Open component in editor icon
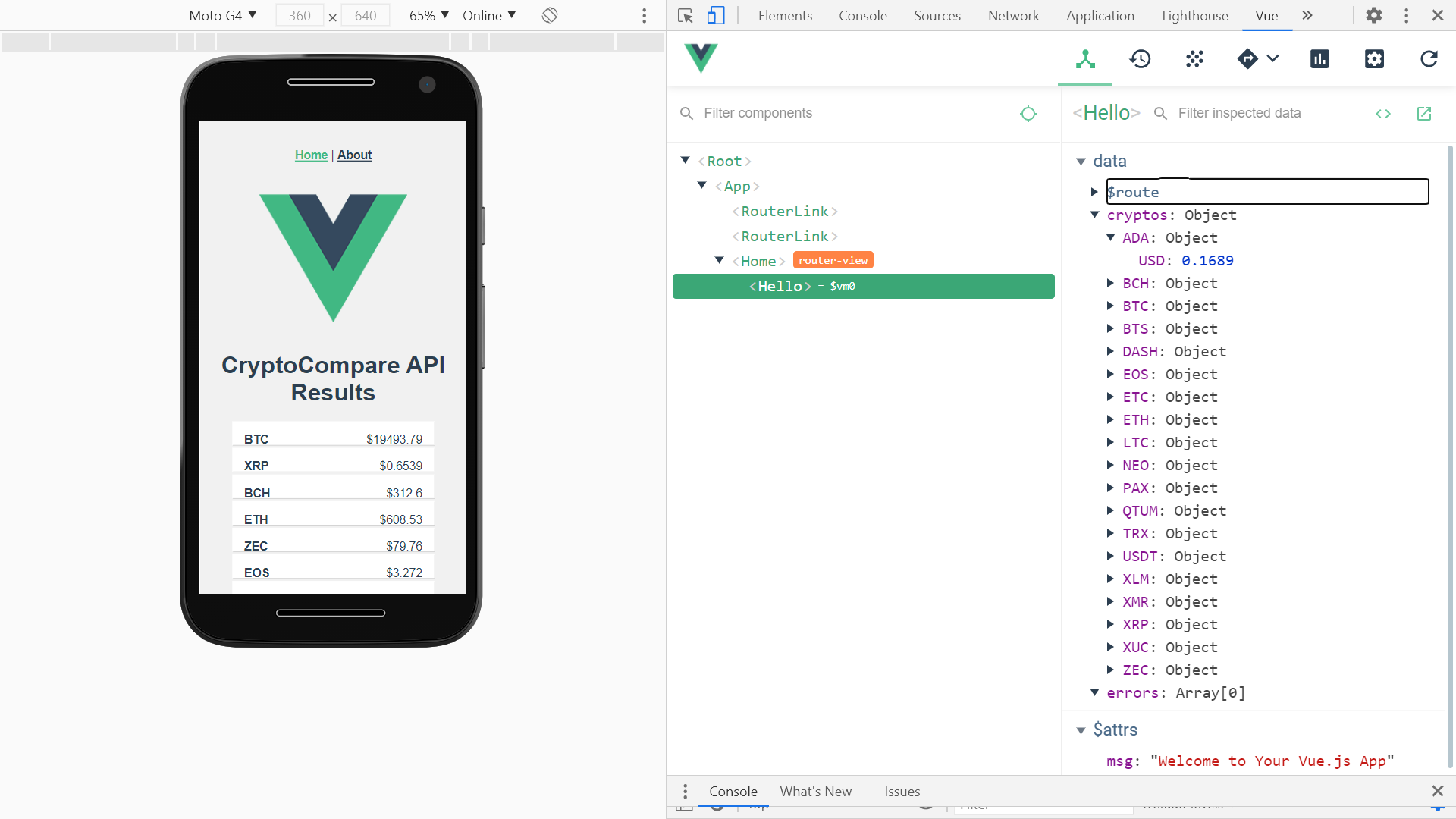 click(x=1423, y=114)
